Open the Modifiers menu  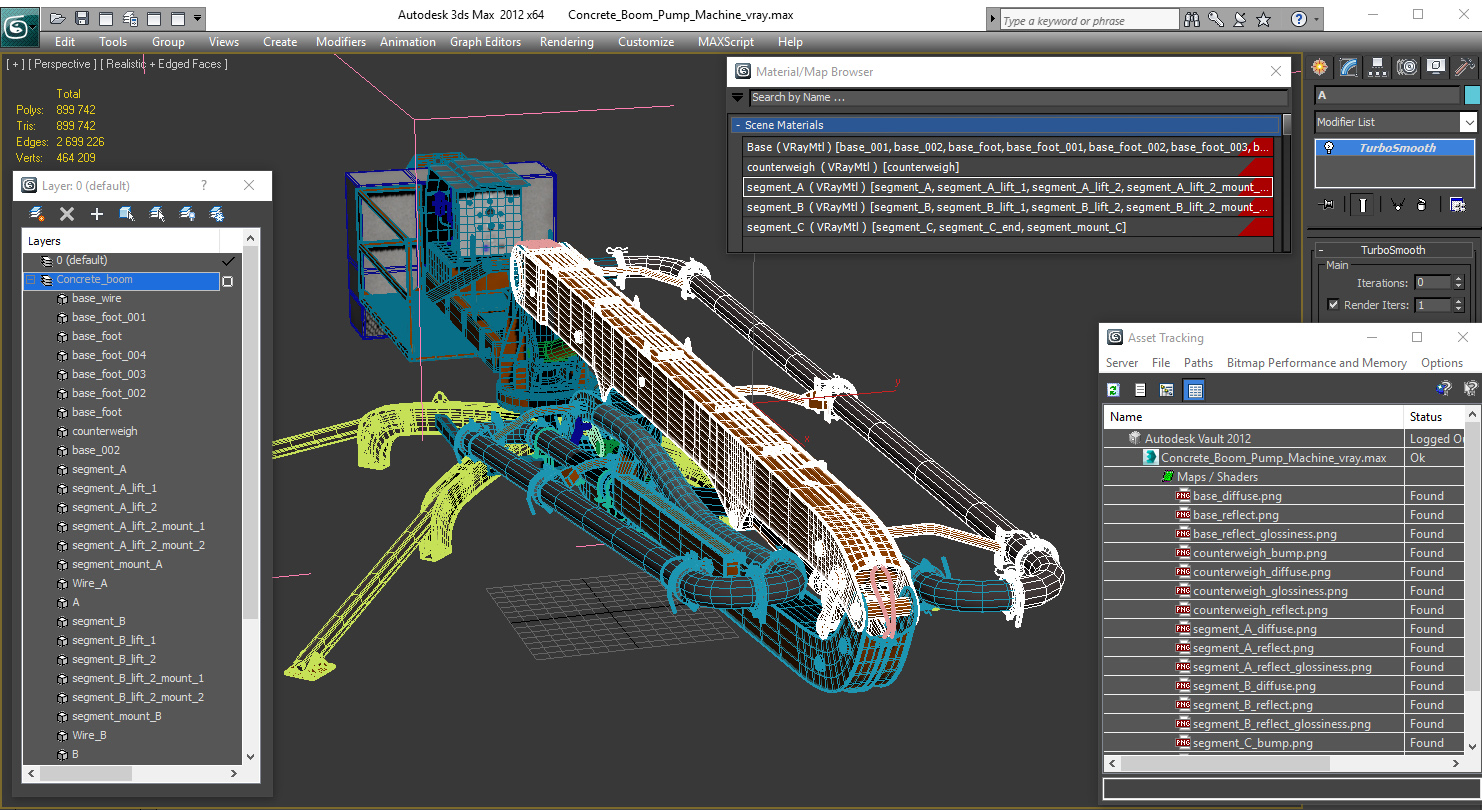pos(341,42)
